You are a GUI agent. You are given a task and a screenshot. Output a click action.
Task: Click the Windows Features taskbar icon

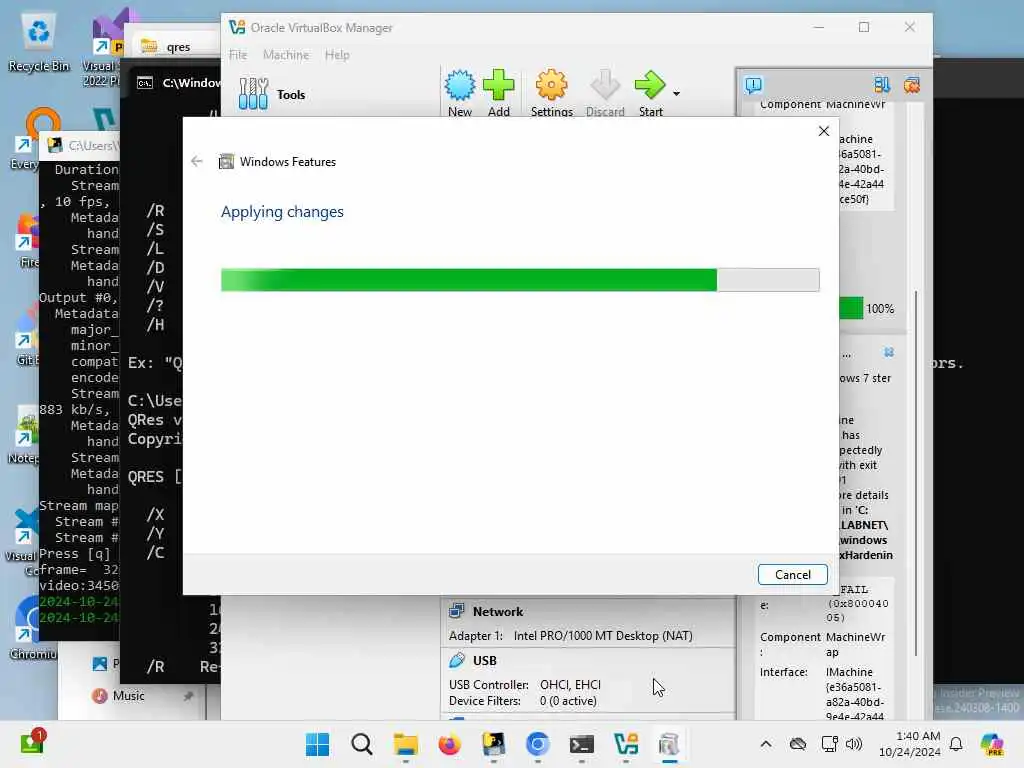pyautogui.click(x=669, y=744)
